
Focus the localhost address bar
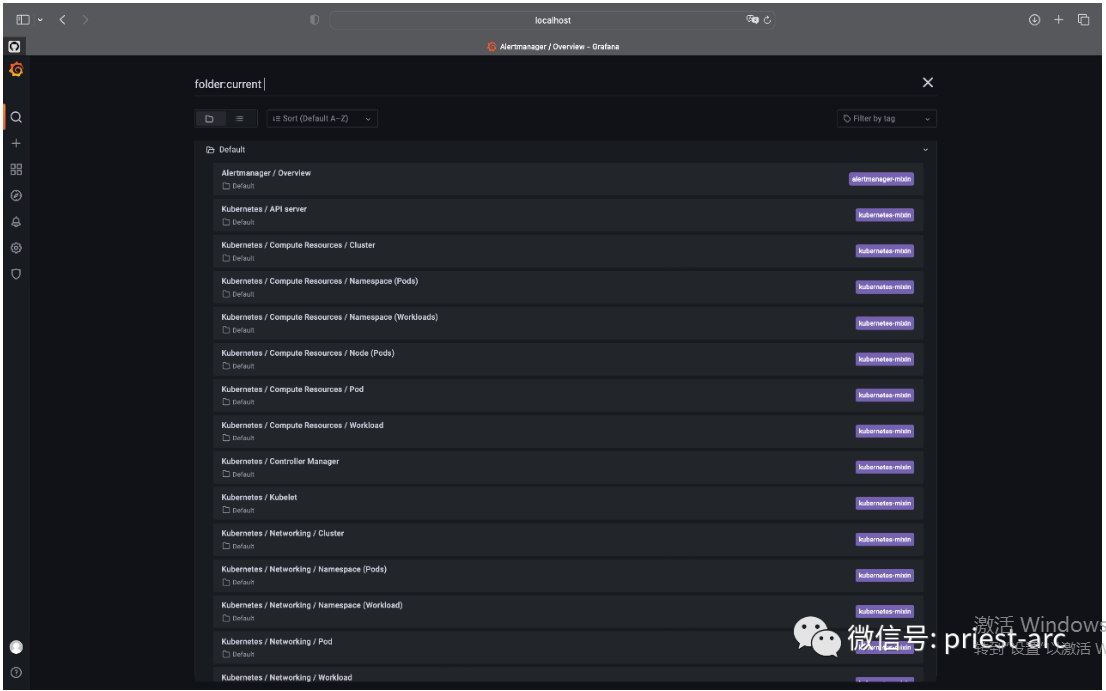pos(552,20)
